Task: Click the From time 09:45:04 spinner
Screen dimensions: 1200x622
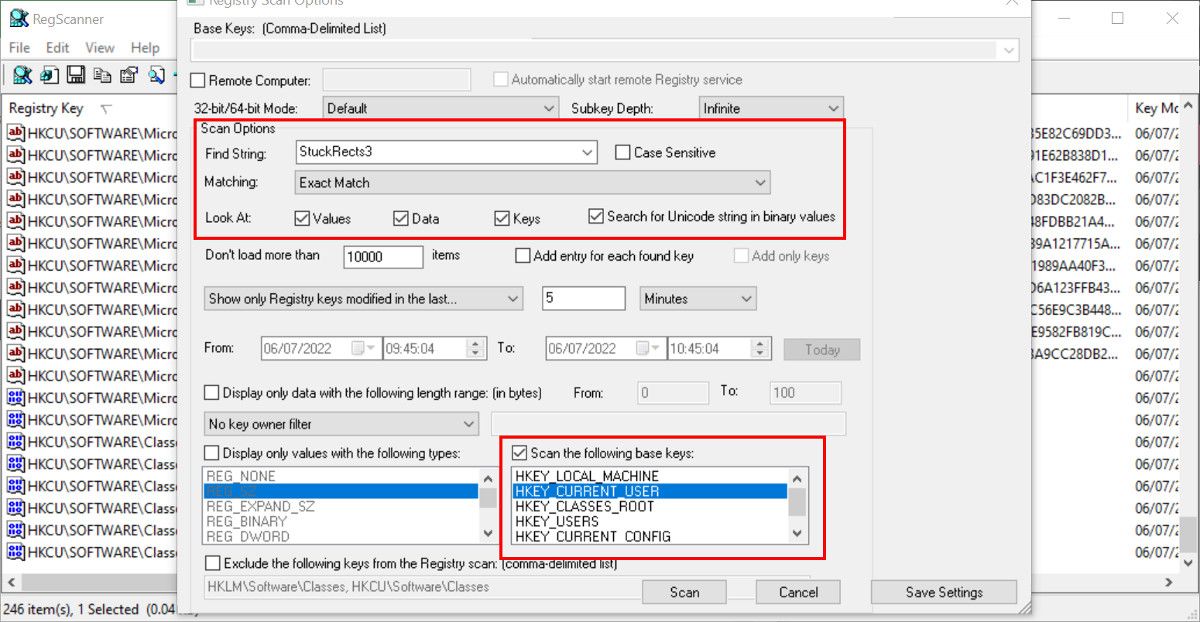Action: click(x=476, y=349)
